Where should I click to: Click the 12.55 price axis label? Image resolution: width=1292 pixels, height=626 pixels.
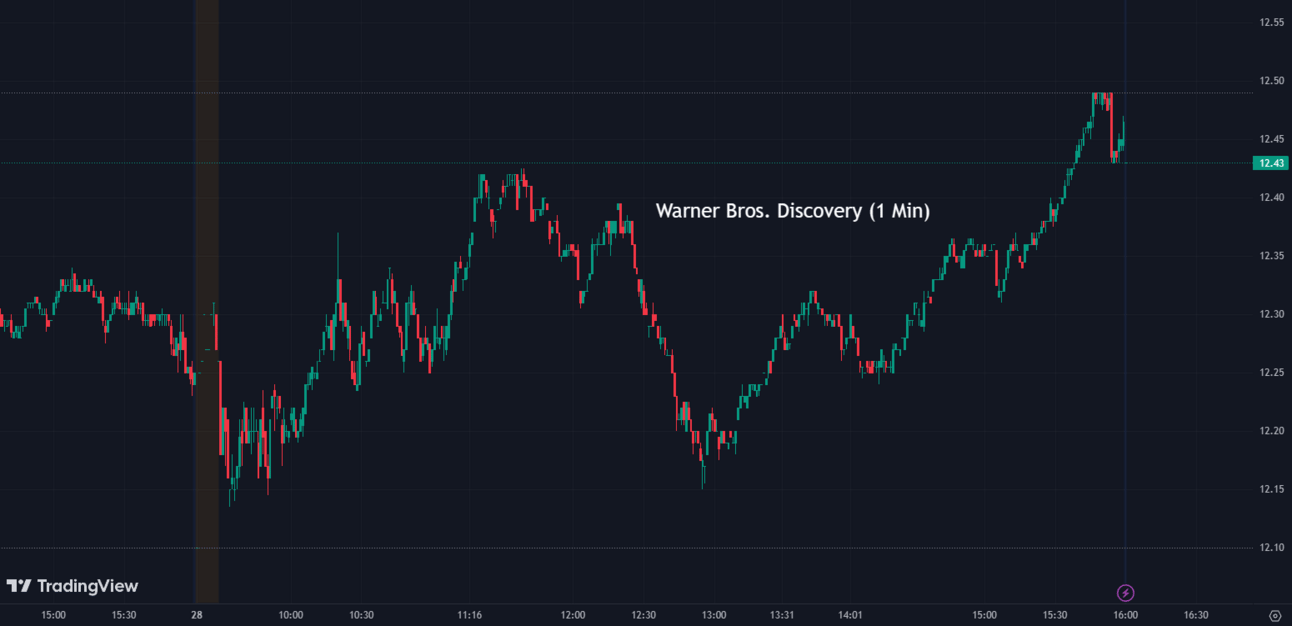click(1272, 22)
